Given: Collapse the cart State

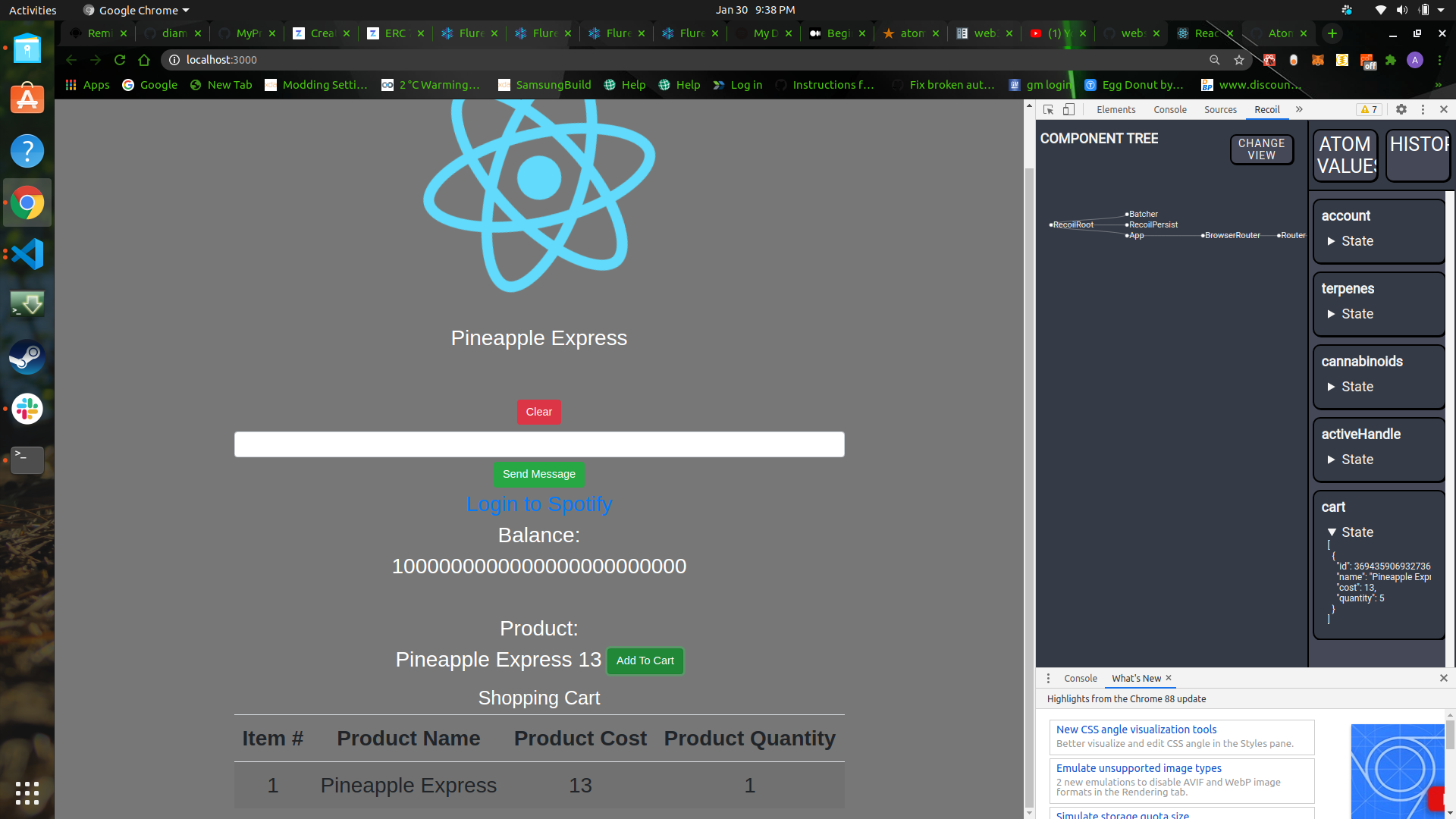Looking at the screenshot, I should [1350, 532].
